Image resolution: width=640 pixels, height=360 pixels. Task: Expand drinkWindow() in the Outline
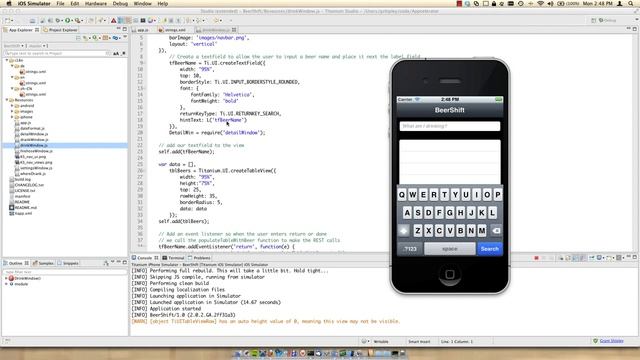[x=6, y=278]
